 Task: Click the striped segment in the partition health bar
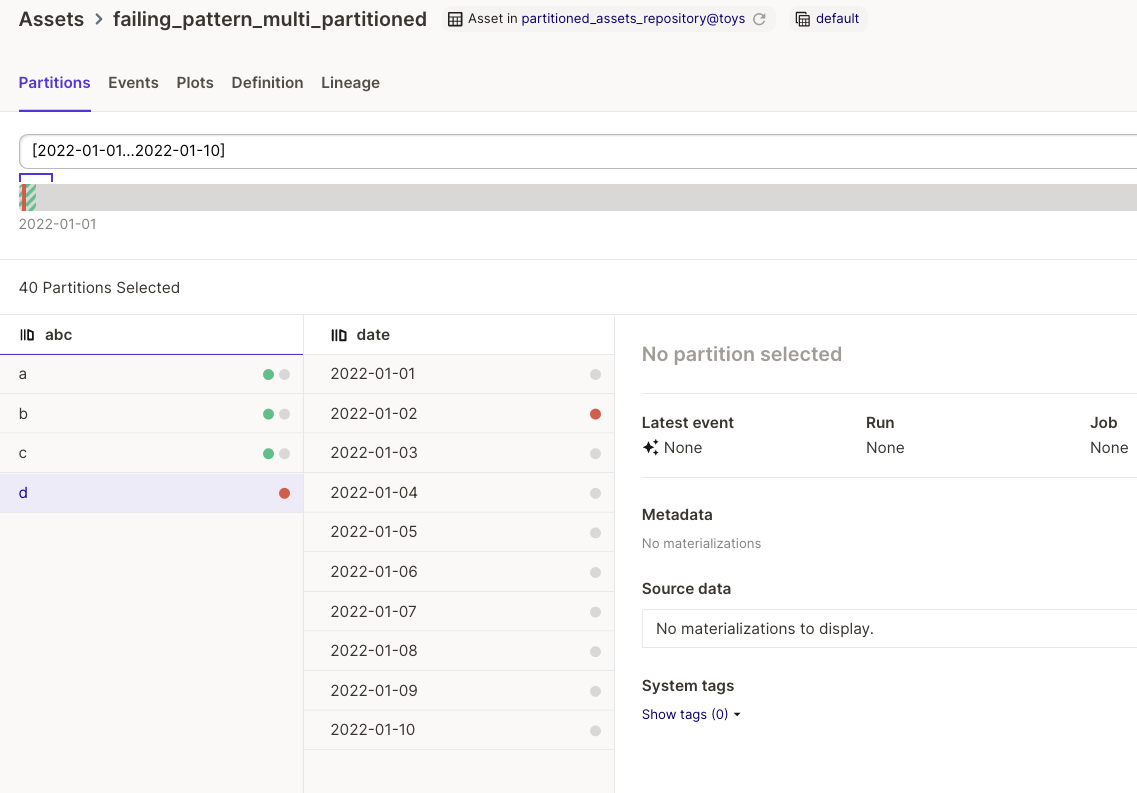click(x=27, y=197)
